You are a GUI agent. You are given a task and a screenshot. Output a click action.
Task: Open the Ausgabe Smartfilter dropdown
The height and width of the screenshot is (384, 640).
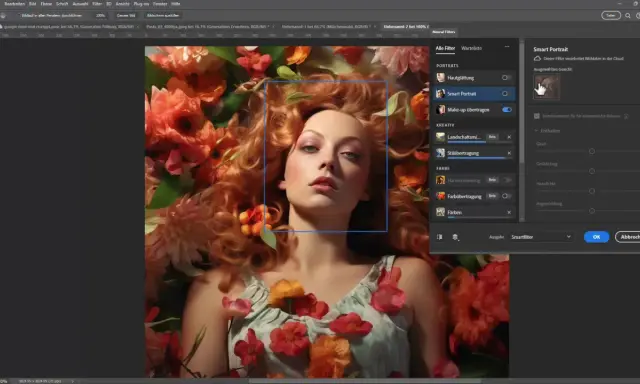coord(540,237)
